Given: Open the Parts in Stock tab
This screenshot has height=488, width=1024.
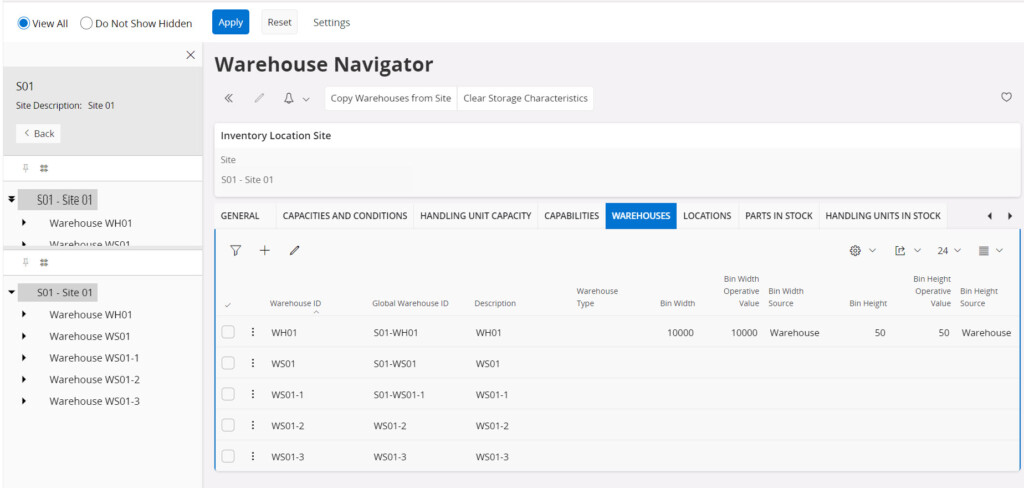Looking at the screenshot, I should click(x=778, y=215).
